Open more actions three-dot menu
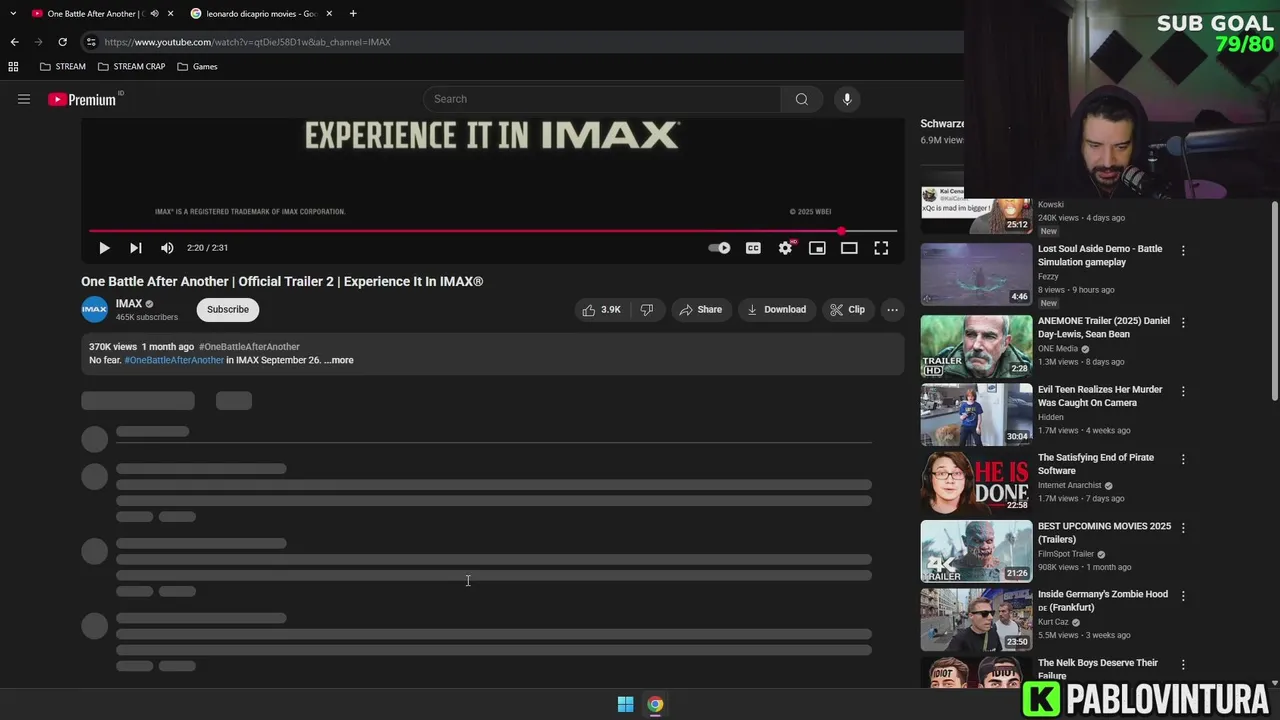This screenshot has height=720, width=1280. tap(892, 310)
